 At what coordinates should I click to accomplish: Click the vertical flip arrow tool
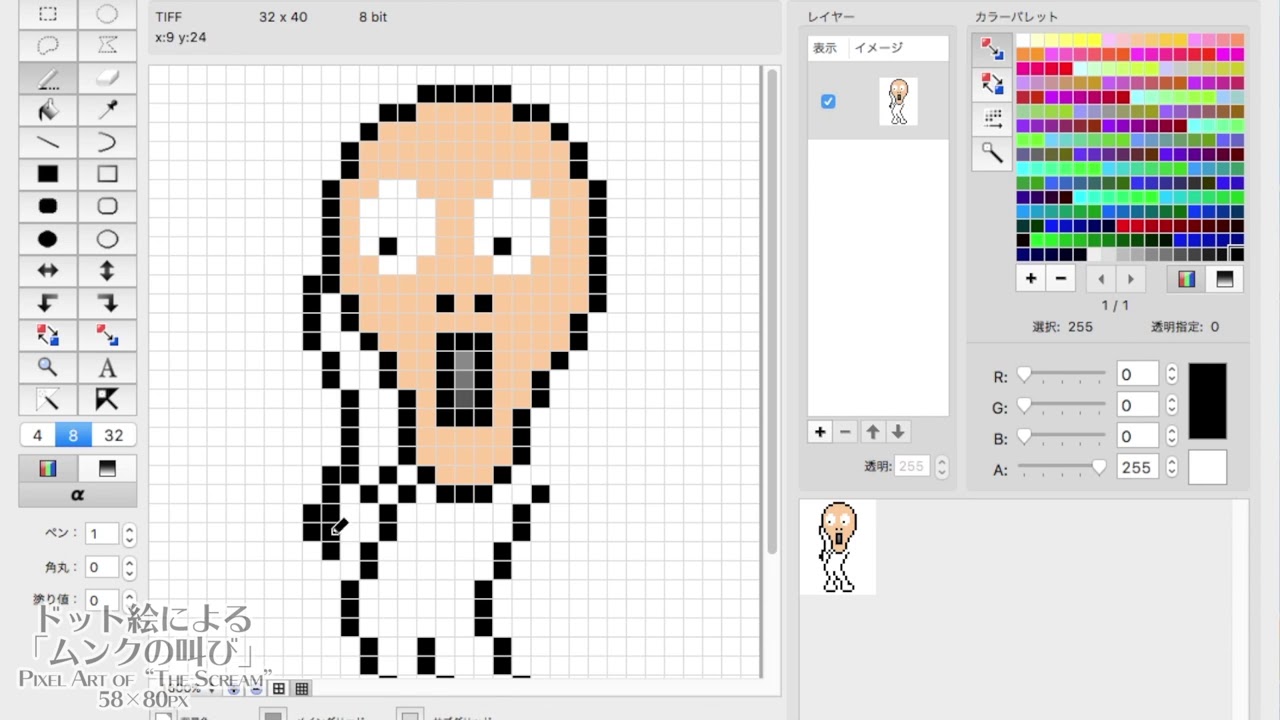click(107, 271)
